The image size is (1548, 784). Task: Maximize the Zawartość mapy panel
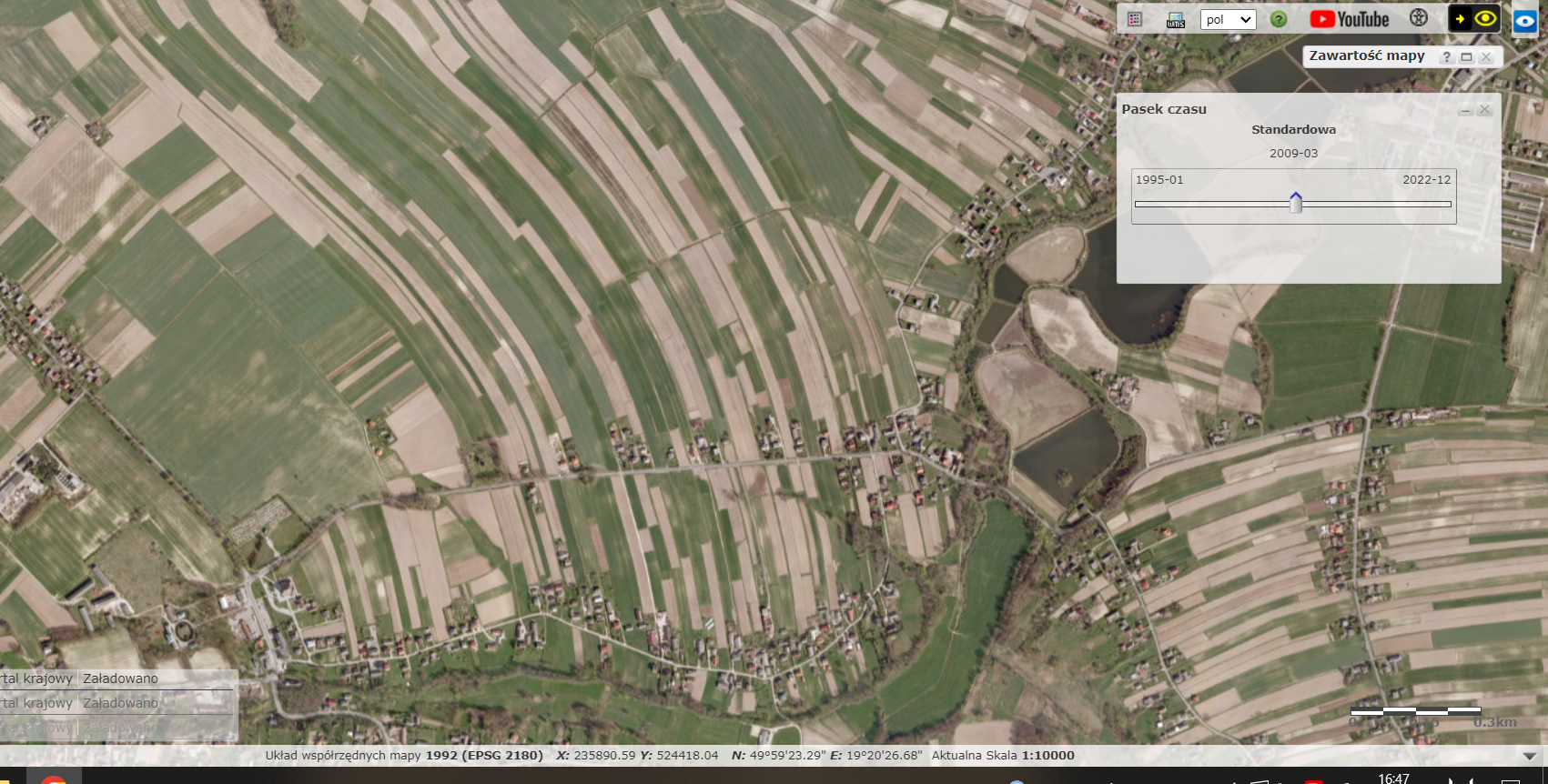tap(1466, 56)
